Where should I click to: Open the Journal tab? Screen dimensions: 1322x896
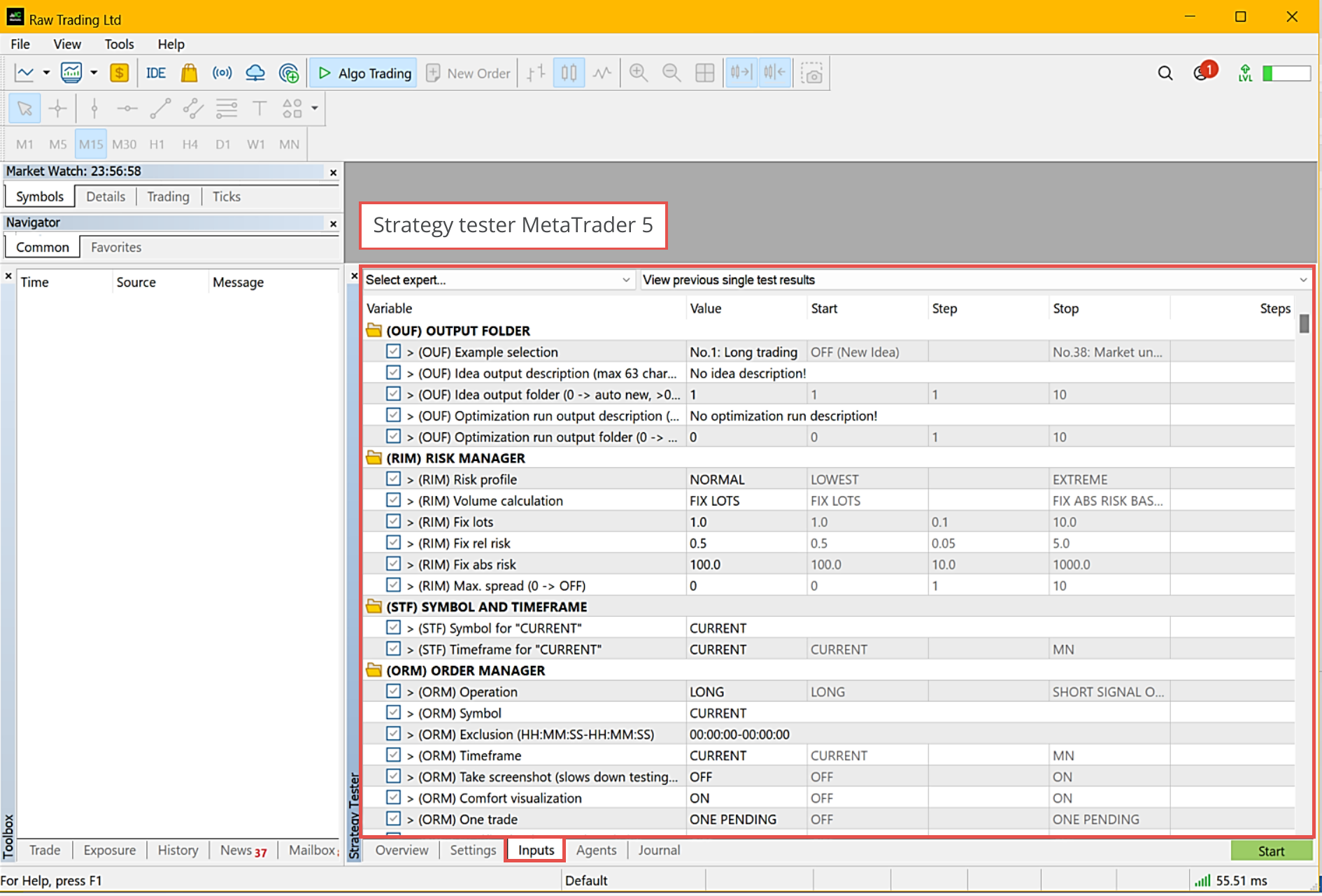tap(659, 850)
